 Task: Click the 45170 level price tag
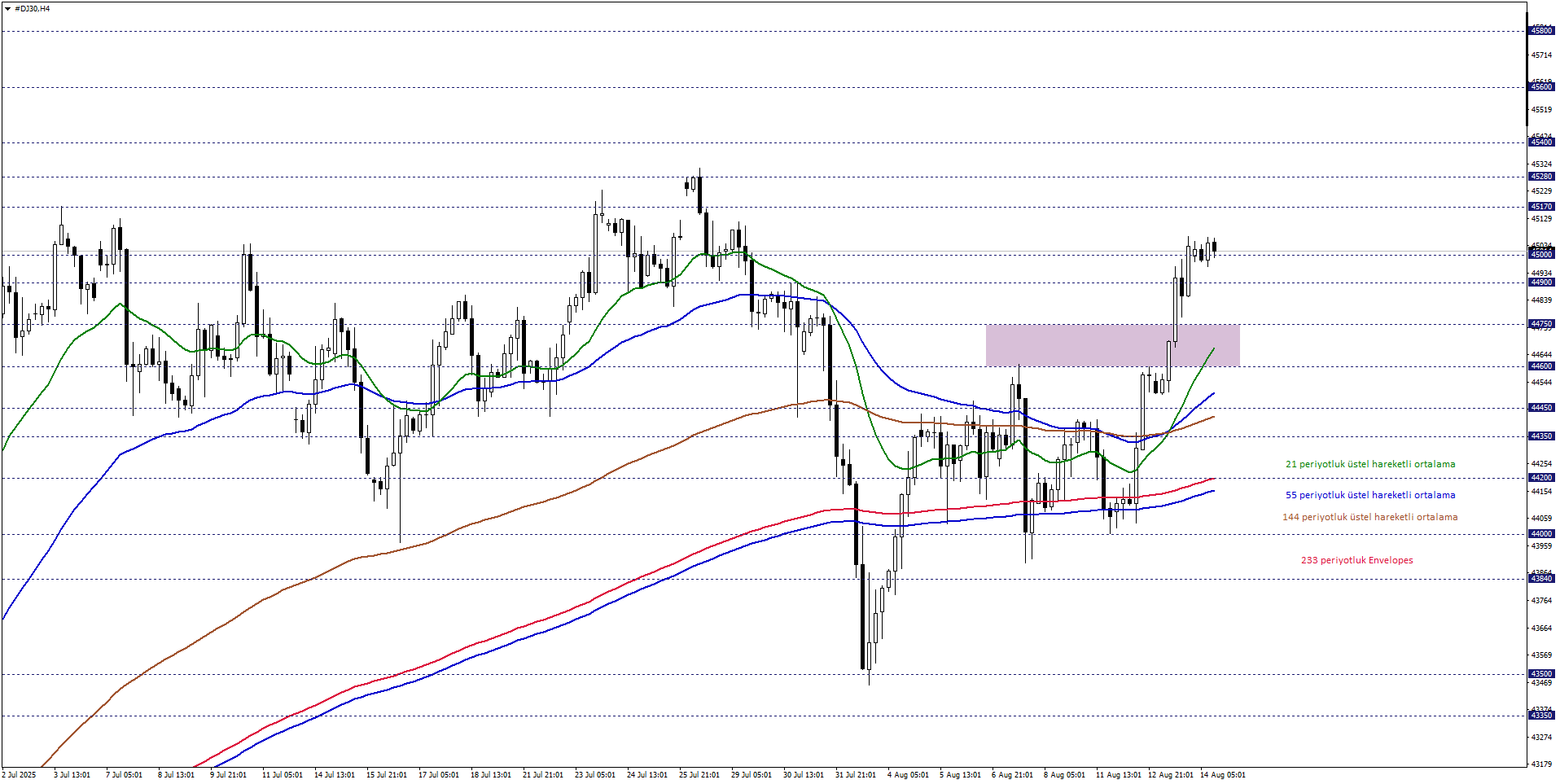click(x=1540, y=207)
